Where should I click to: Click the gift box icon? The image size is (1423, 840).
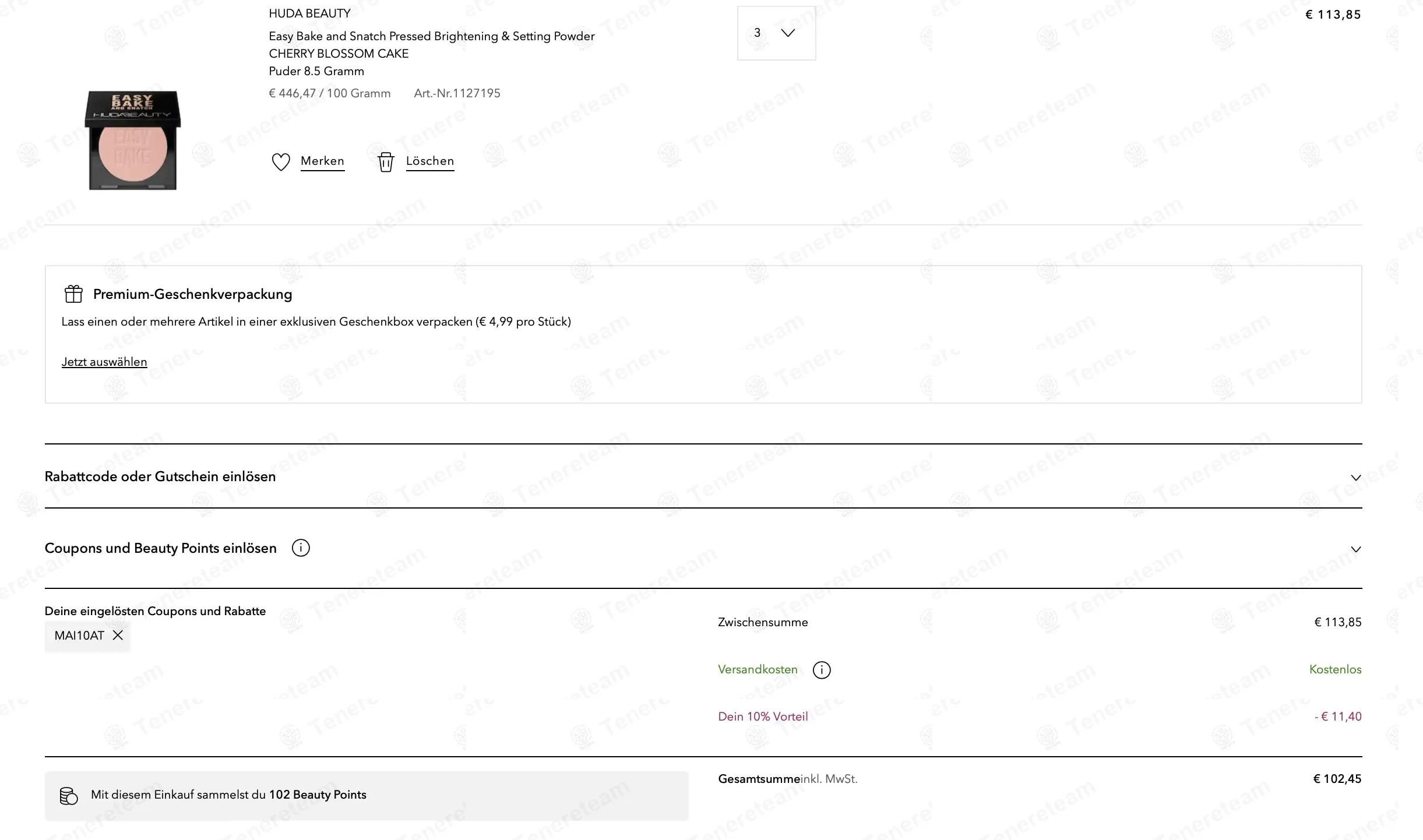click(73, 294)
